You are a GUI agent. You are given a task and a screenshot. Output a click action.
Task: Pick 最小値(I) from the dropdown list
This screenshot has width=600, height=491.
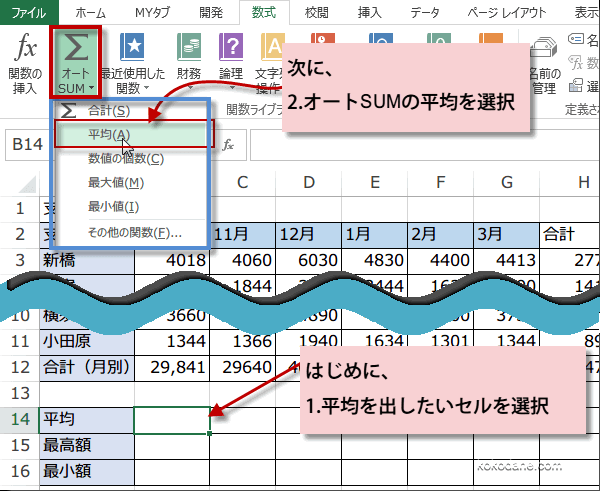113,207
